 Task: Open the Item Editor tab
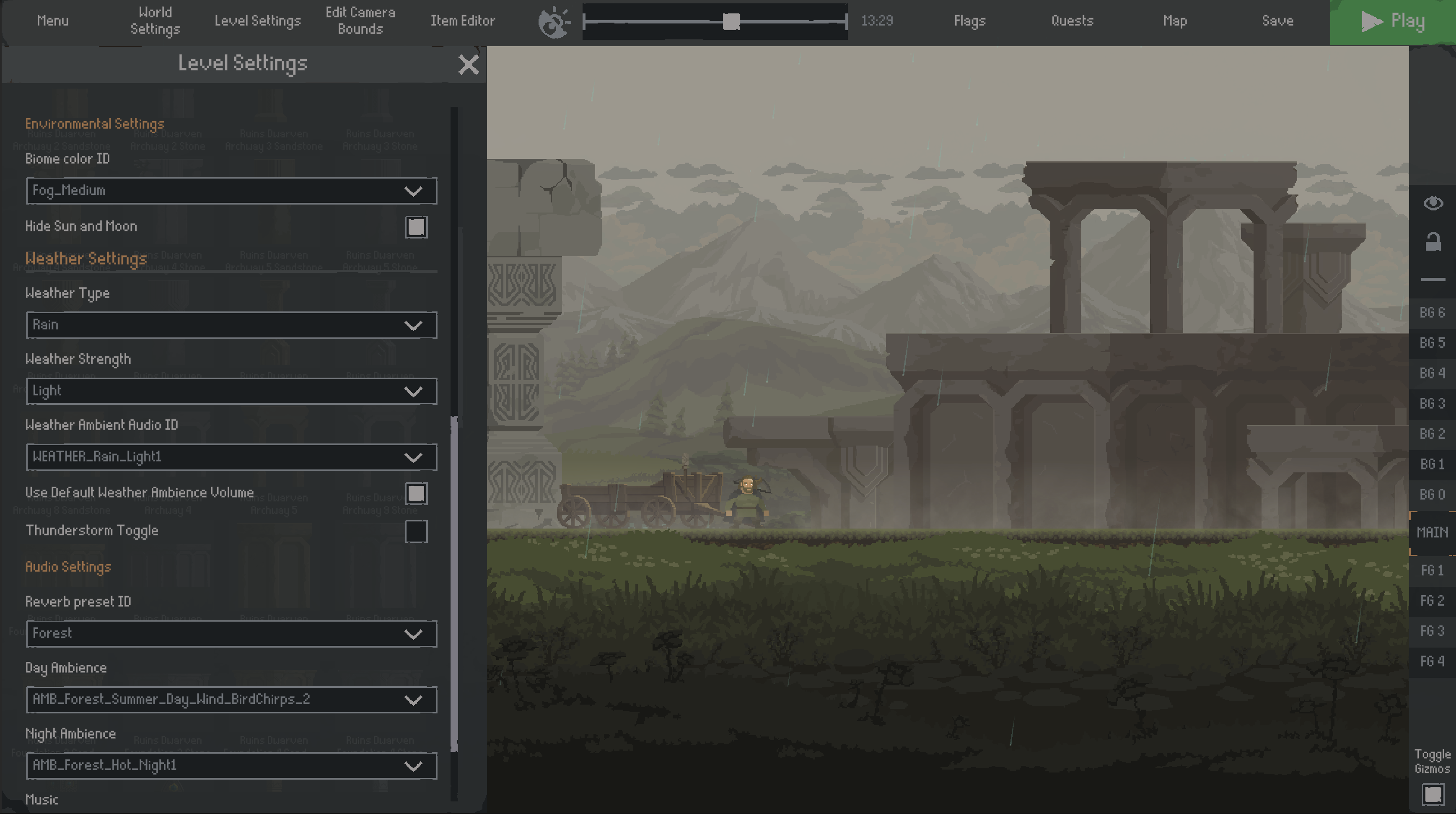pos(462,21)
